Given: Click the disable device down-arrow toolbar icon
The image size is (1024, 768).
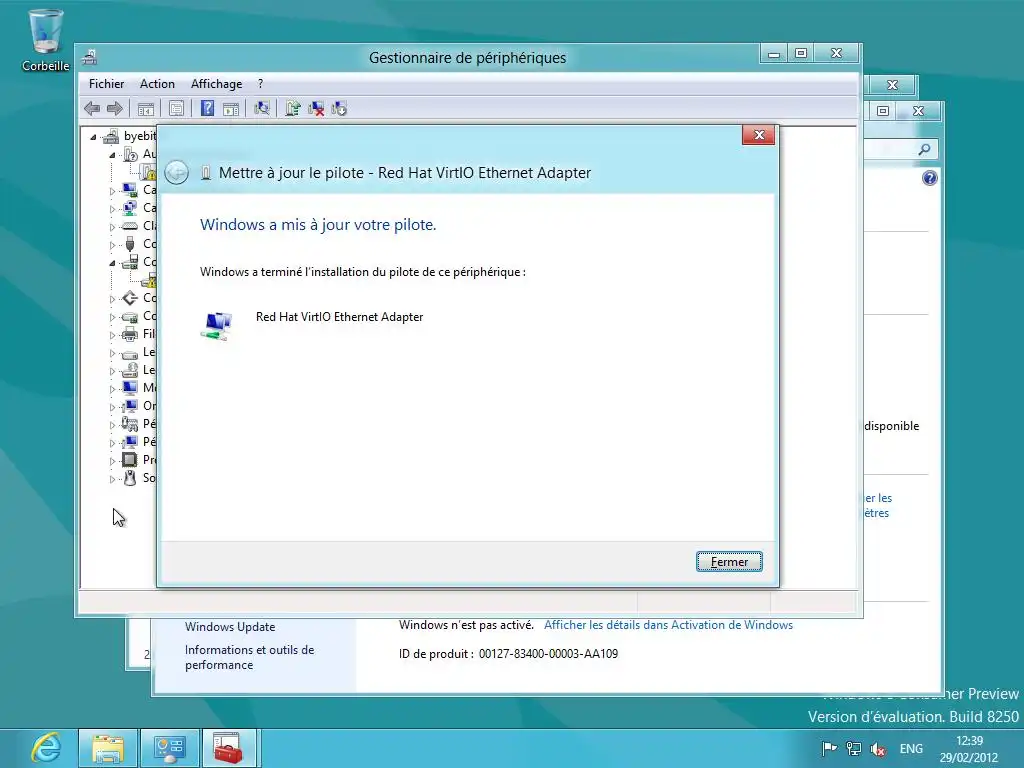Looking at the screenshot, I should [339, 108].
